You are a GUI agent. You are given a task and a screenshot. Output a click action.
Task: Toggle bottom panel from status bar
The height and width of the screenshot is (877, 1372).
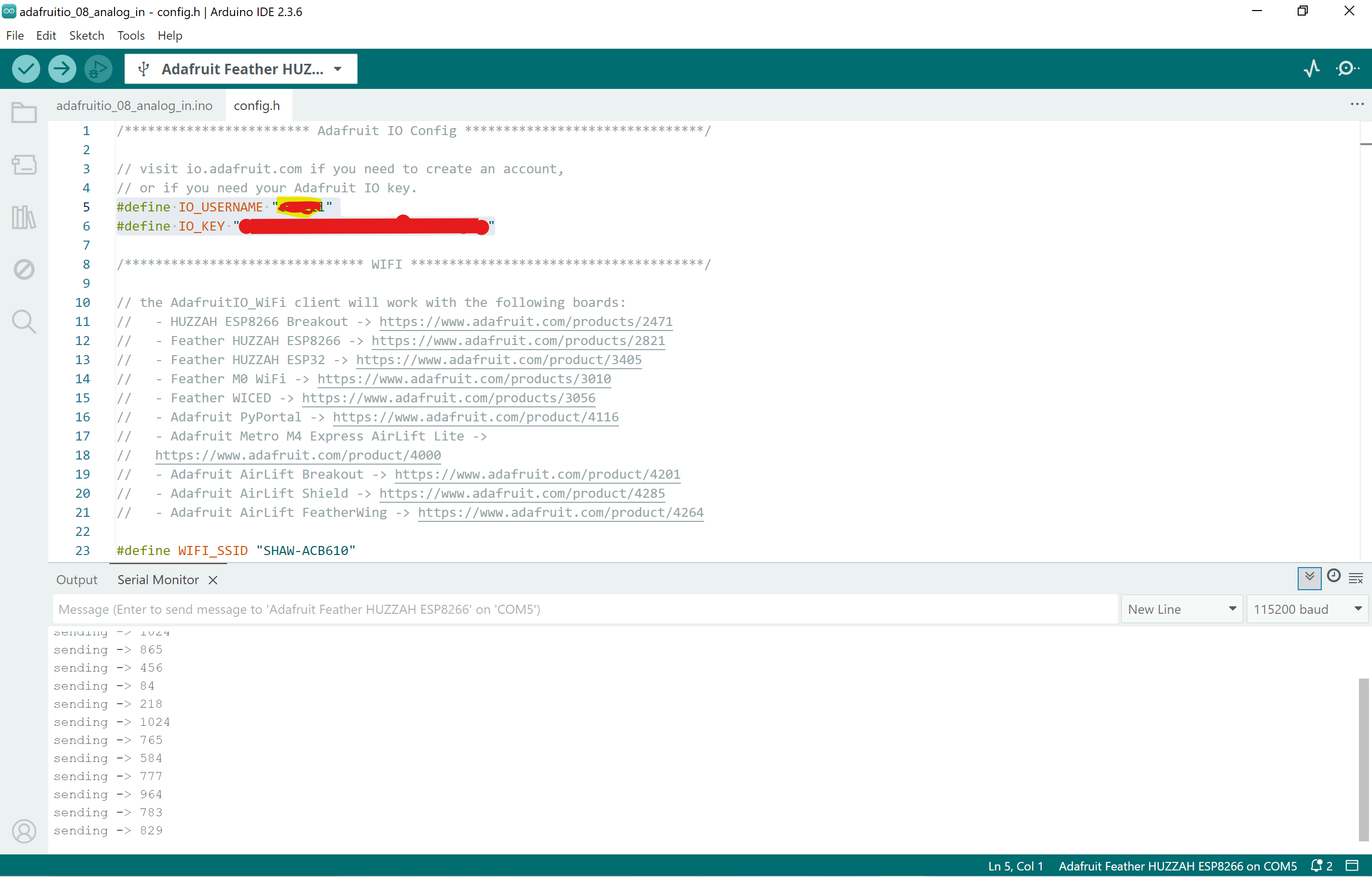pyautogui.click(x=1351, y=865)
